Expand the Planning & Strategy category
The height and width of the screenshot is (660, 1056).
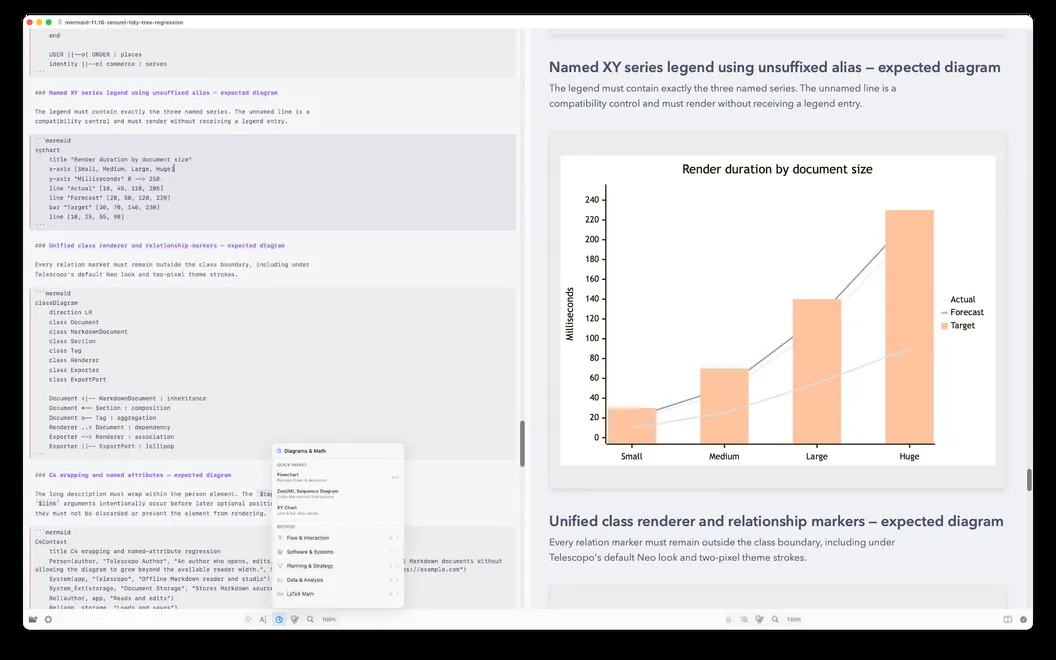click(338, 566)
